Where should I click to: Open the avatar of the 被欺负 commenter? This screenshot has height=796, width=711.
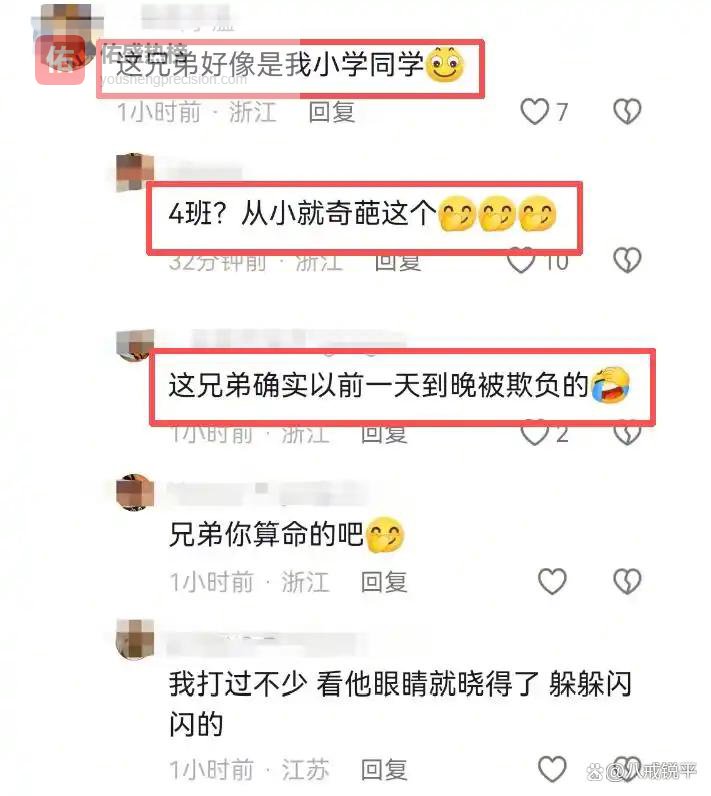[135, 345]
